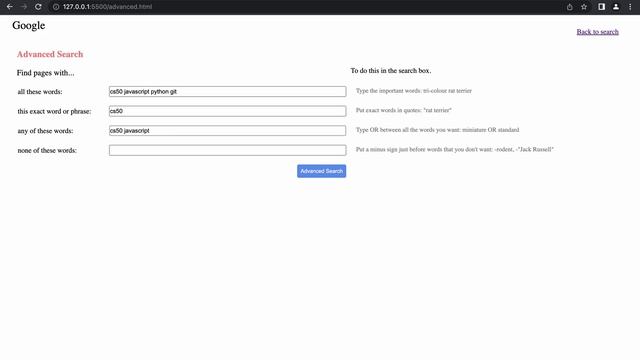640x360 pixels.
Task: Click the Back to search link
Action: coord(597,32)
